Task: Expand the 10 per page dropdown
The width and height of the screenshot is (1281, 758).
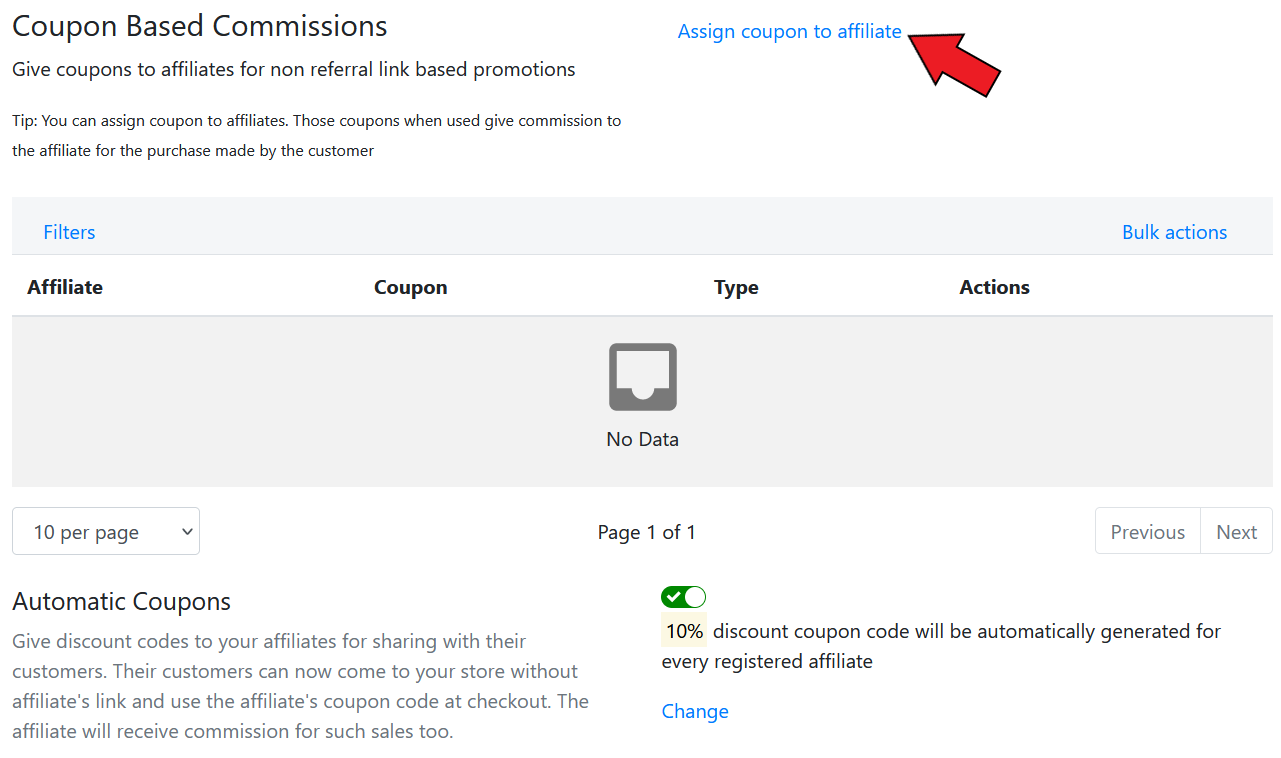Action: (106, 531)
